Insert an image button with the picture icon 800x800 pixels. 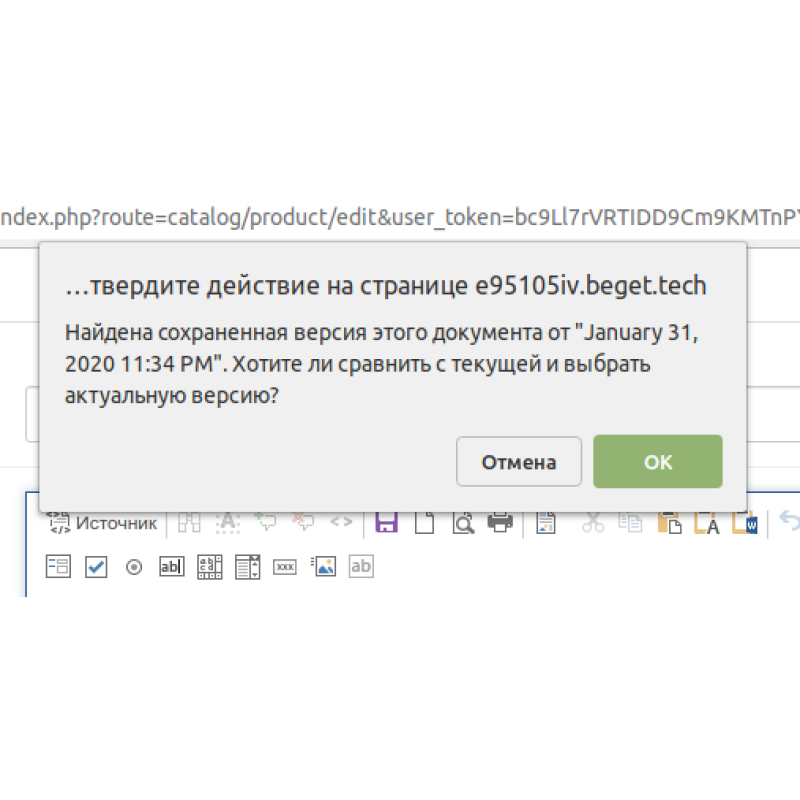(324, 566)
